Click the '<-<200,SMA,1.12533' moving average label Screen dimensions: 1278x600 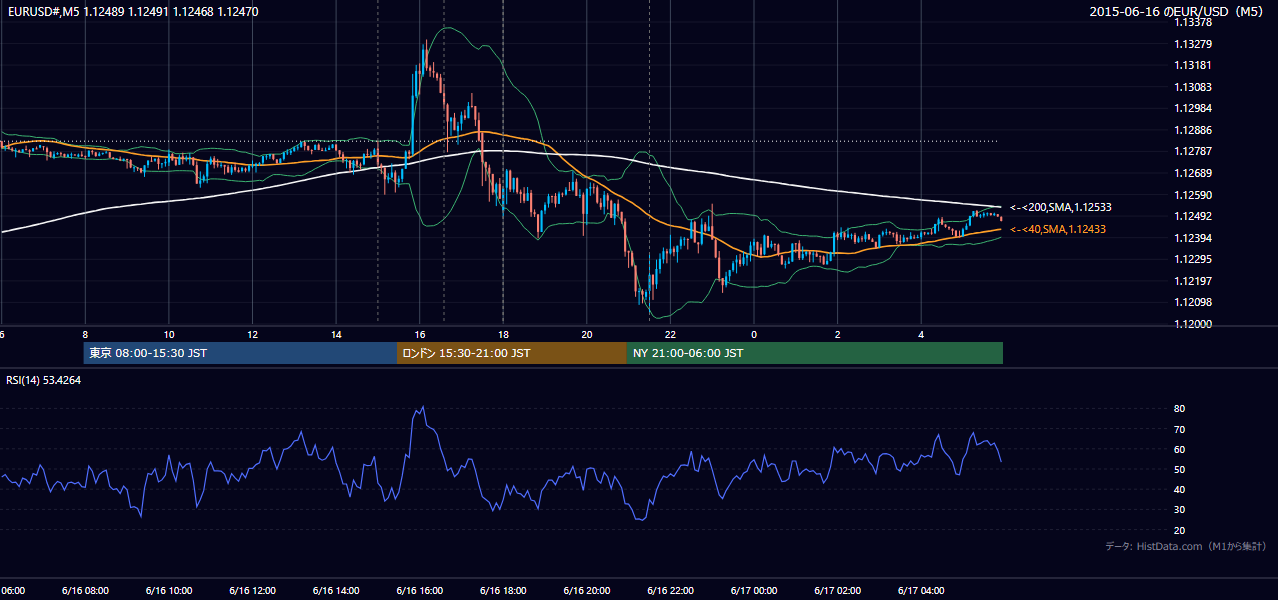(x=1061, y=208)
